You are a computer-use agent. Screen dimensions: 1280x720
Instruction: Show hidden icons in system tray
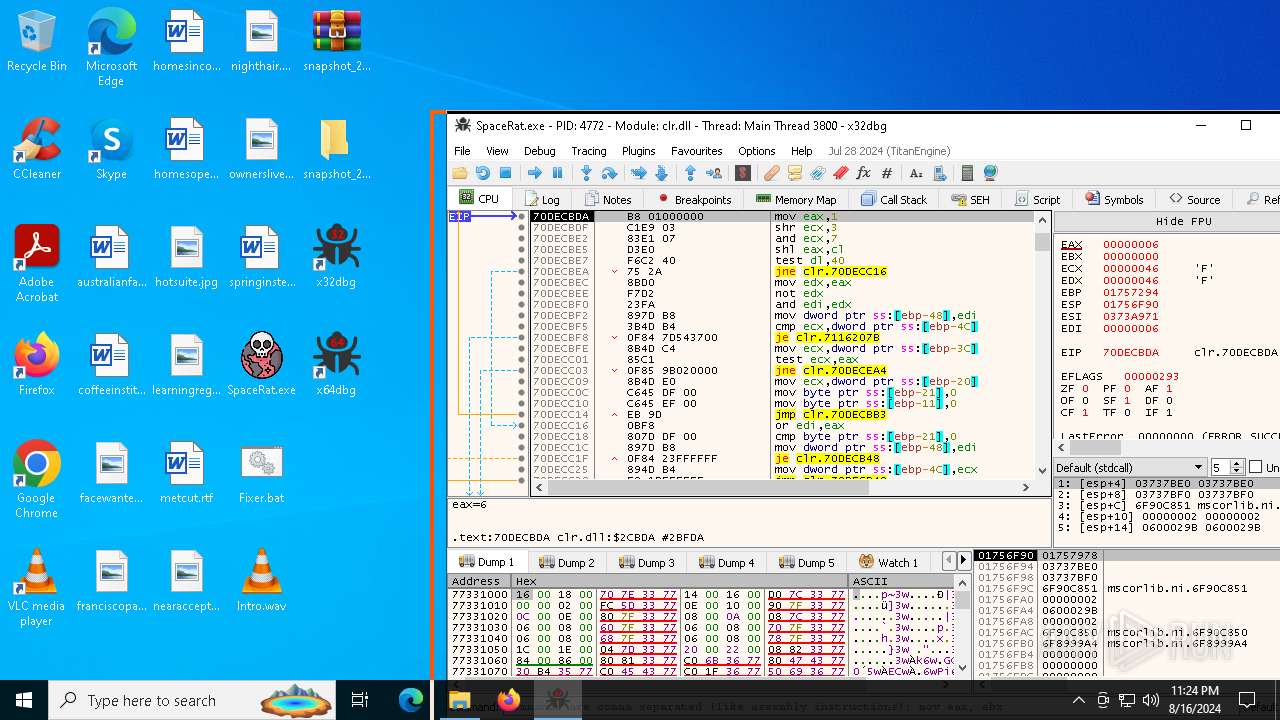point(1078,700)
